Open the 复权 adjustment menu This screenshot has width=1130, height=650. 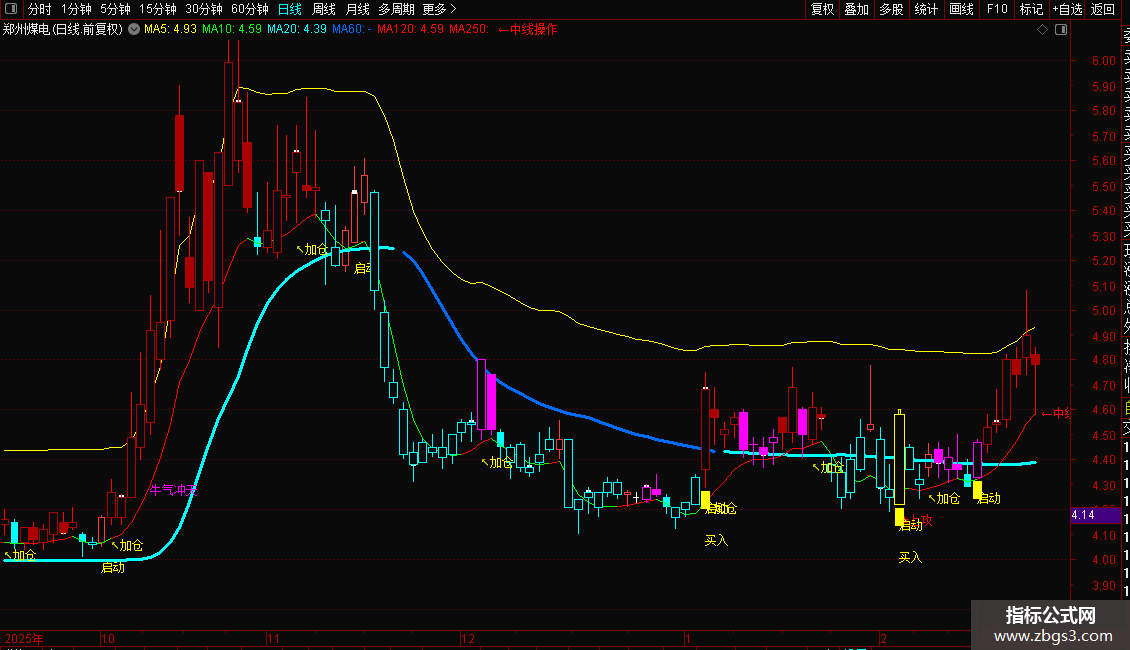pyautogui.click(x=822, y=9)
